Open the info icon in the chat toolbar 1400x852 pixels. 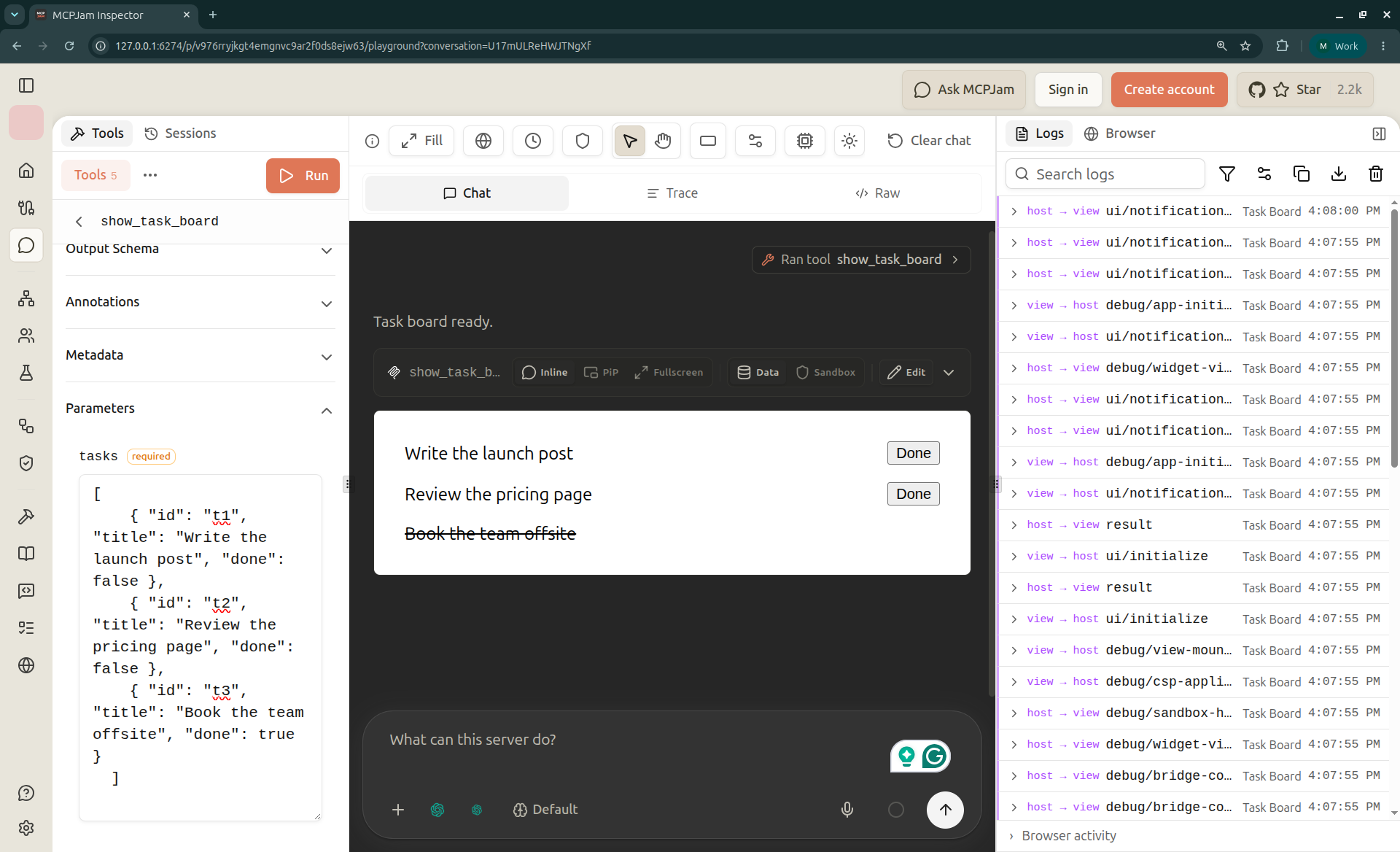[373, 141]
